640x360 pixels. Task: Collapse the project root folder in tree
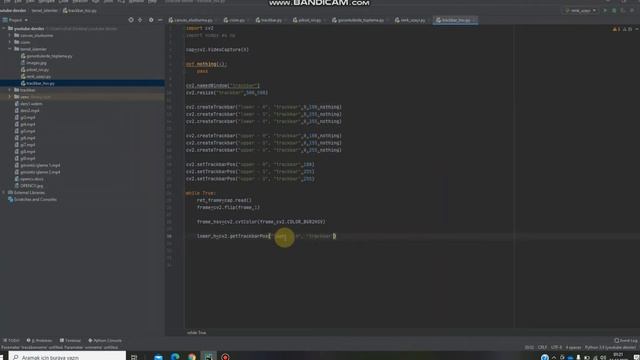point(4,29)
